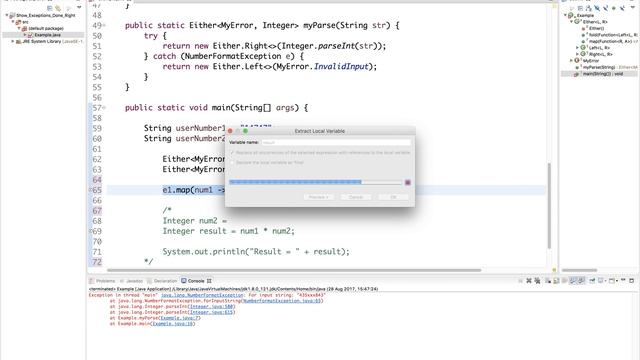
Task: Toggle Replace all occurrences checkbox
Action: pos(232,153)
